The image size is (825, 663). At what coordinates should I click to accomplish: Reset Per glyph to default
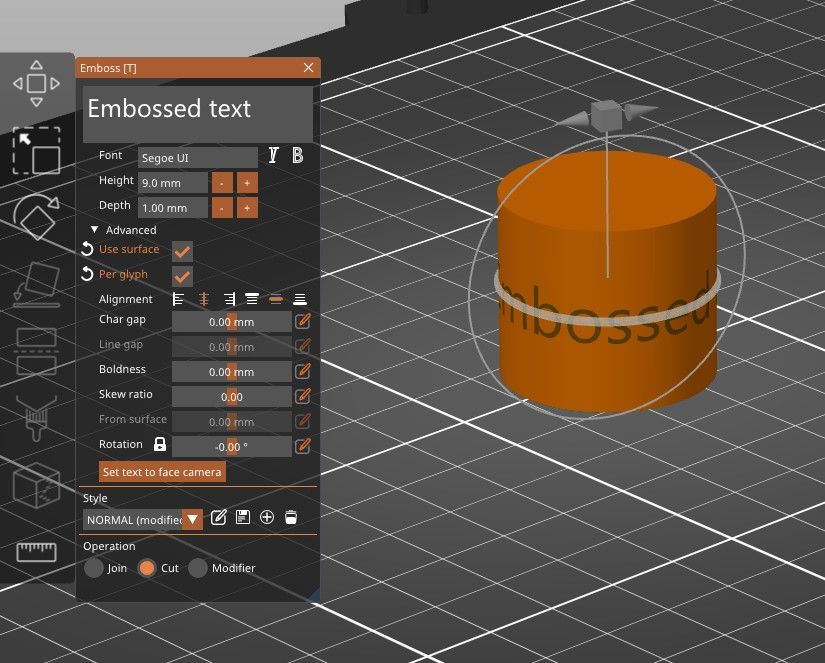pyautogui.click(x=87, y=274)
